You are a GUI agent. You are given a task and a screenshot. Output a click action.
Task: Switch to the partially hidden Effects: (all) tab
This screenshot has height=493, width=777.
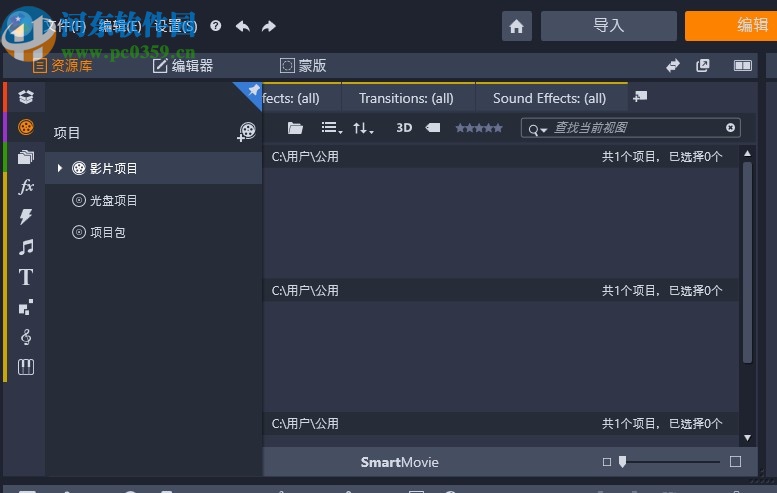coord(301,98)
